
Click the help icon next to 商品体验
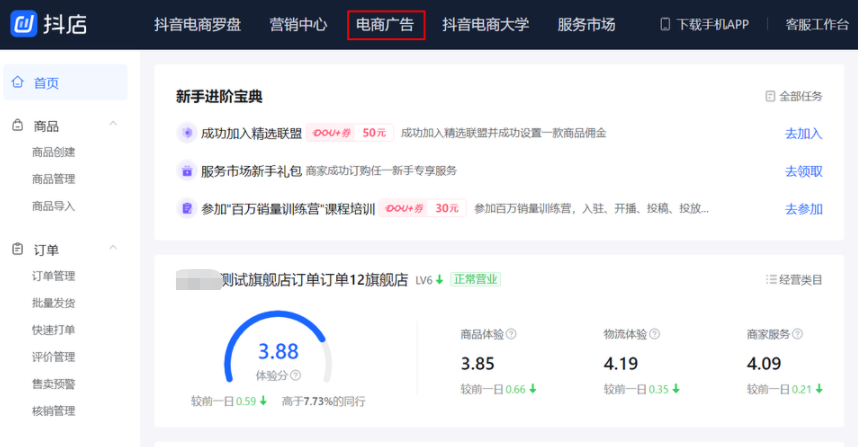point(511,334)
